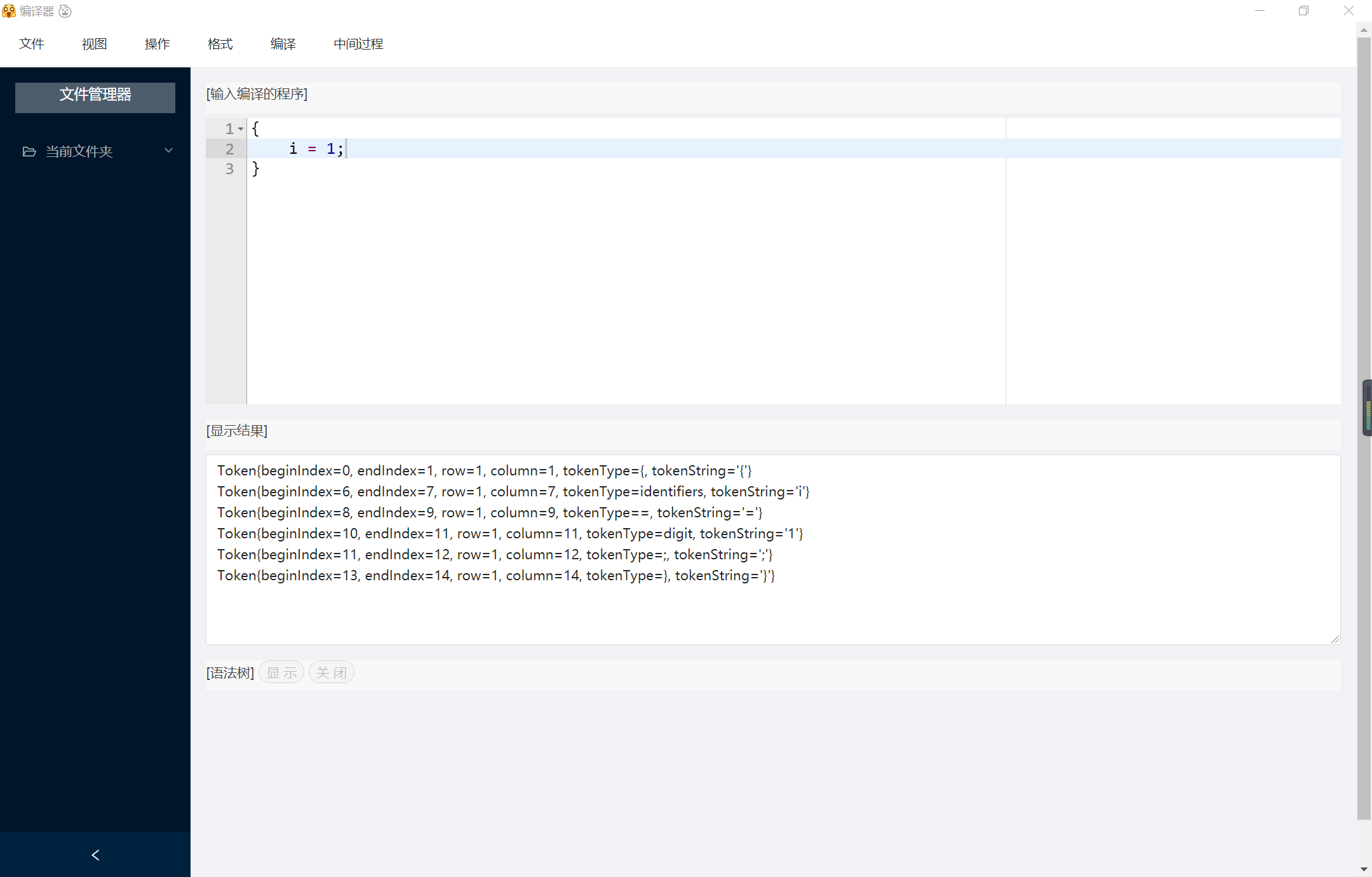This screenshot has height=877, width=1372.
Task: Click the scrollbar down arrow
Action: pyautogui.click(x=1364, y=869)
